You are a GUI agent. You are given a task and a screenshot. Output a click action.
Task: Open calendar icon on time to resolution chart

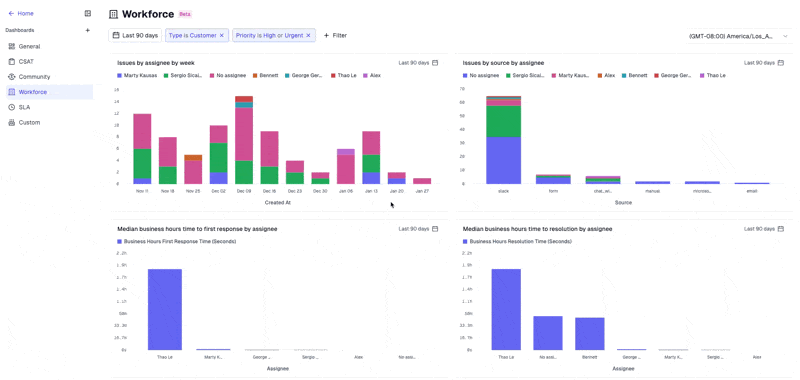coord(781,229)
